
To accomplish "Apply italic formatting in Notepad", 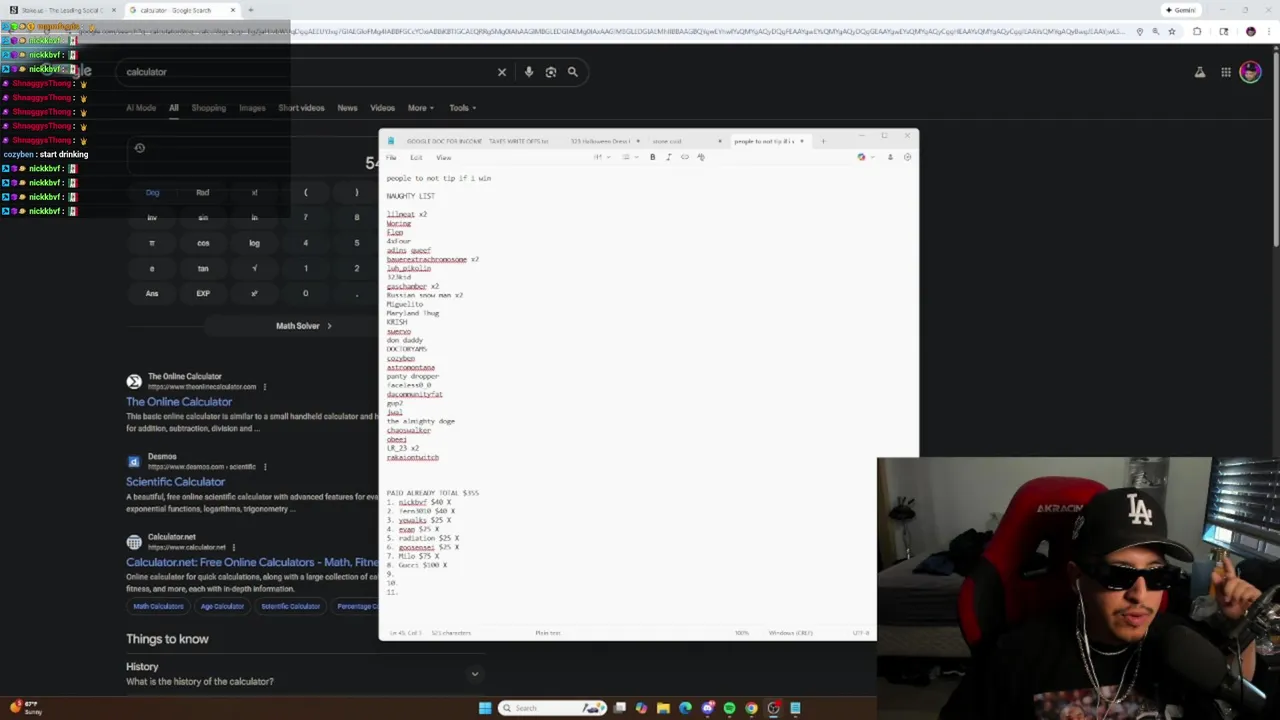I will point(669,157).
